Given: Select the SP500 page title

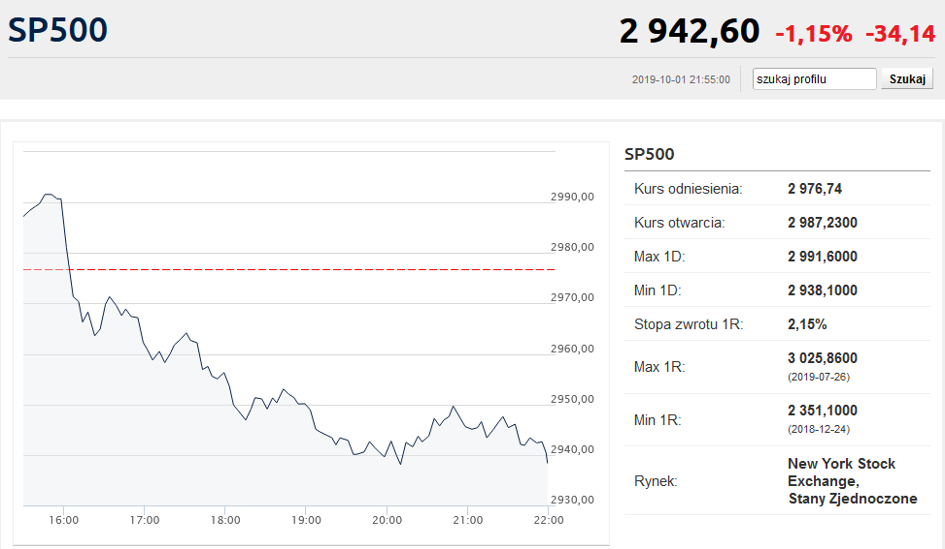Looking at the screenshot, I should coord(58,30).
